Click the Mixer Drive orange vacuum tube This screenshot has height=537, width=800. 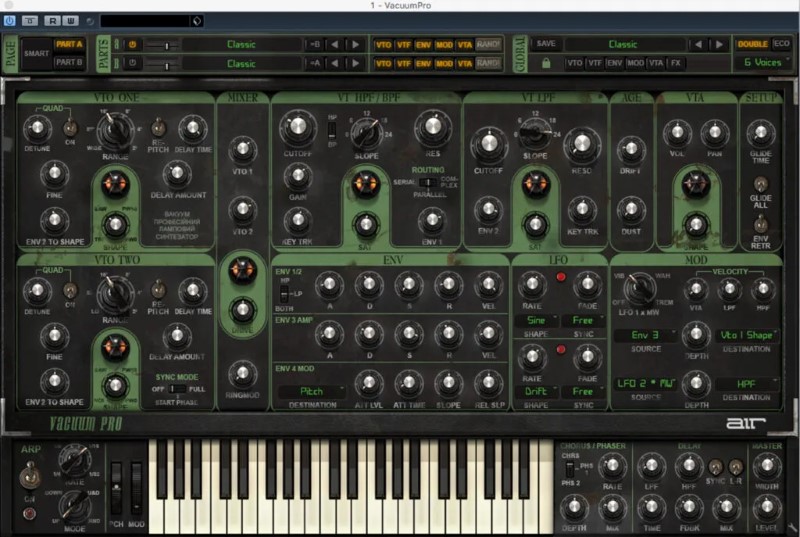pos(242,270)
